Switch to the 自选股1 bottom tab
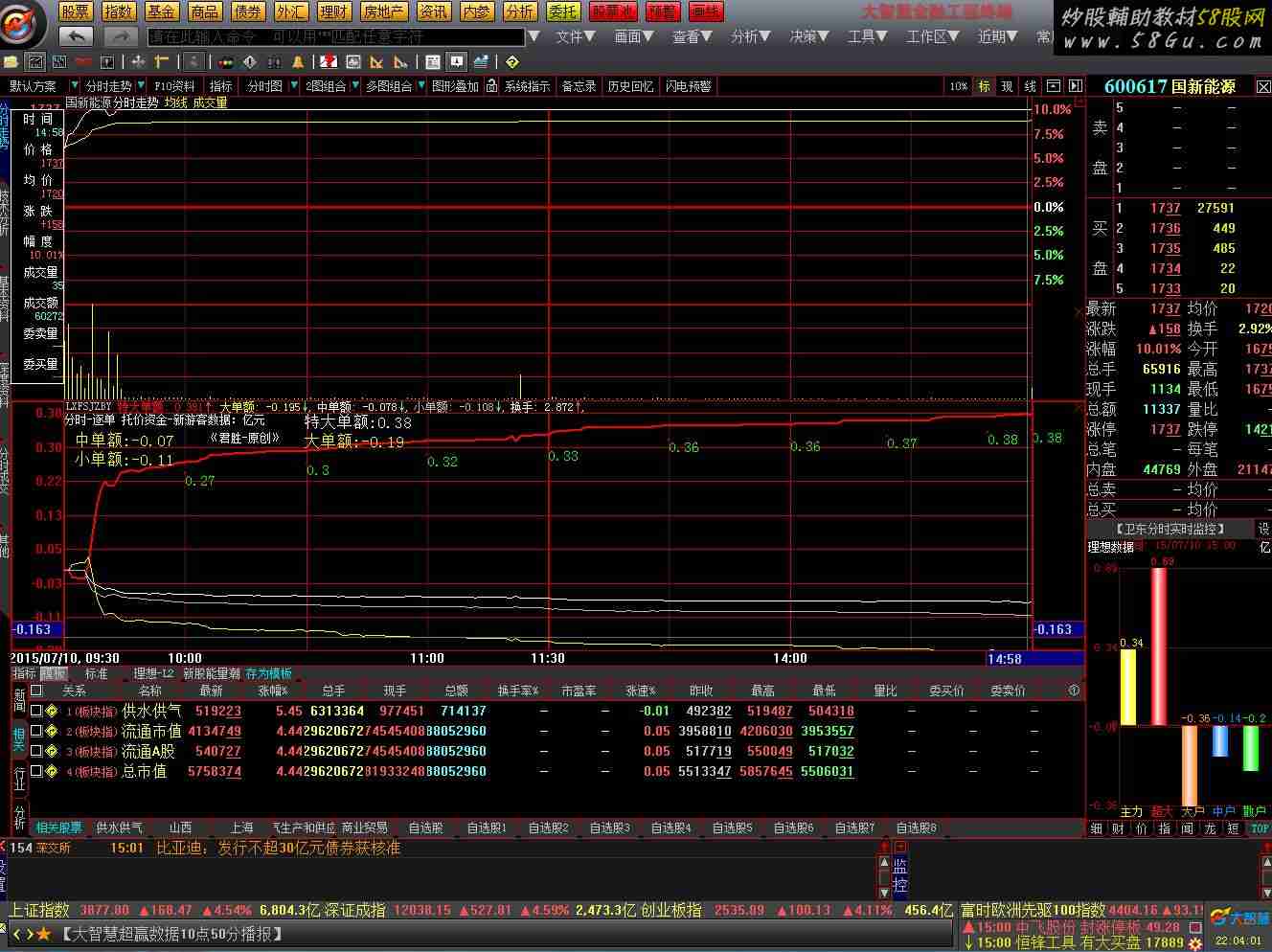The image size is (1272, 952). [487, 827]
